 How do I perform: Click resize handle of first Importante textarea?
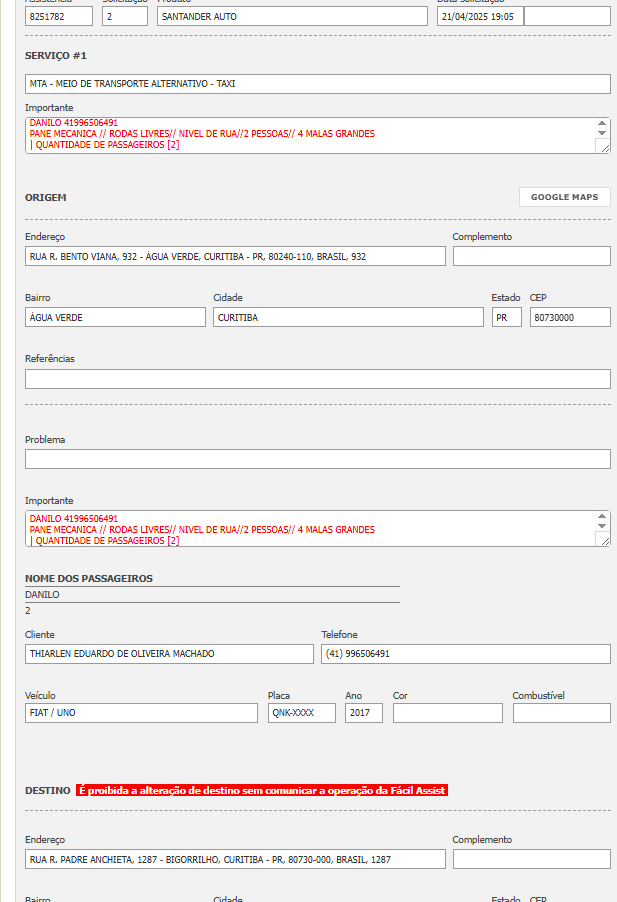point(603,147)
